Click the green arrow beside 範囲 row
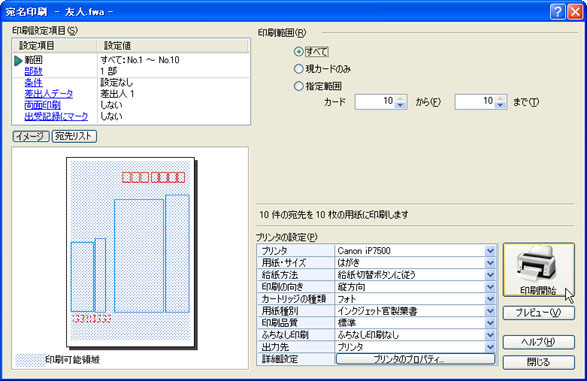The image size is (587, 381). (x=18, y=60)
